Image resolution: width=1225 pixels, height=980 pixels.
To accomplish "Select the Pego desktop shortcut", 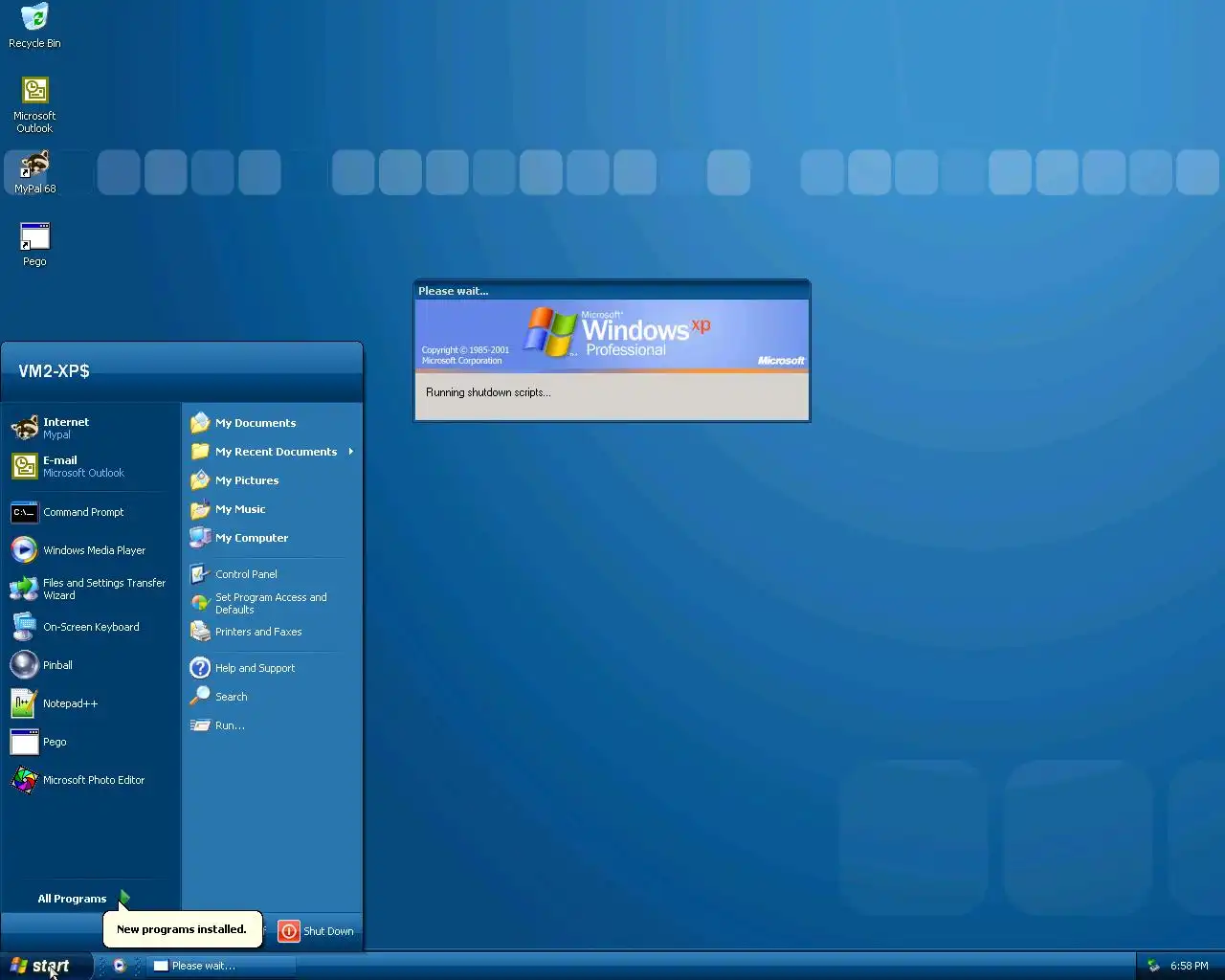I will (x=34, y=244).
